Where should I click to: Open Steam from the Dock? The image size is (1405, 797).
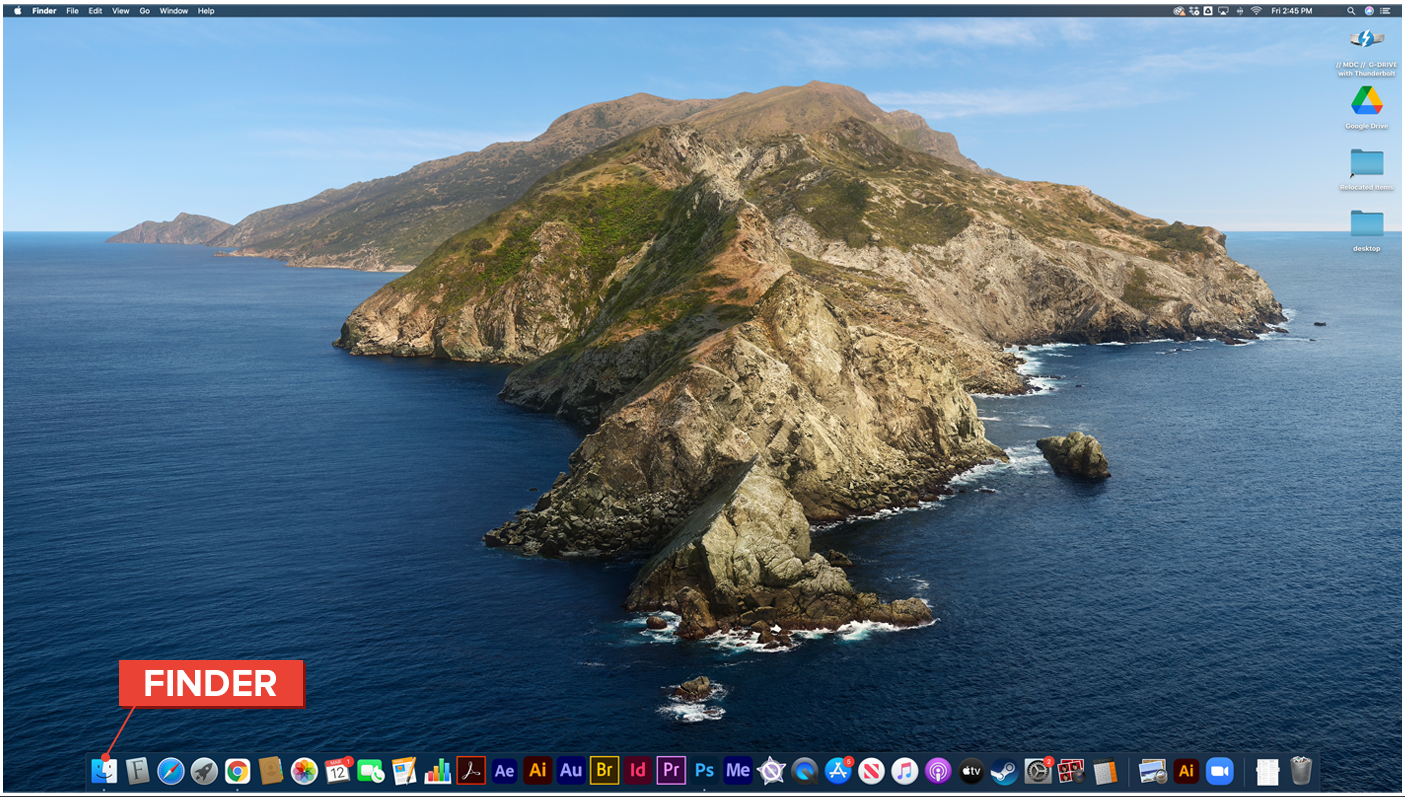(x=1004, y=771)
